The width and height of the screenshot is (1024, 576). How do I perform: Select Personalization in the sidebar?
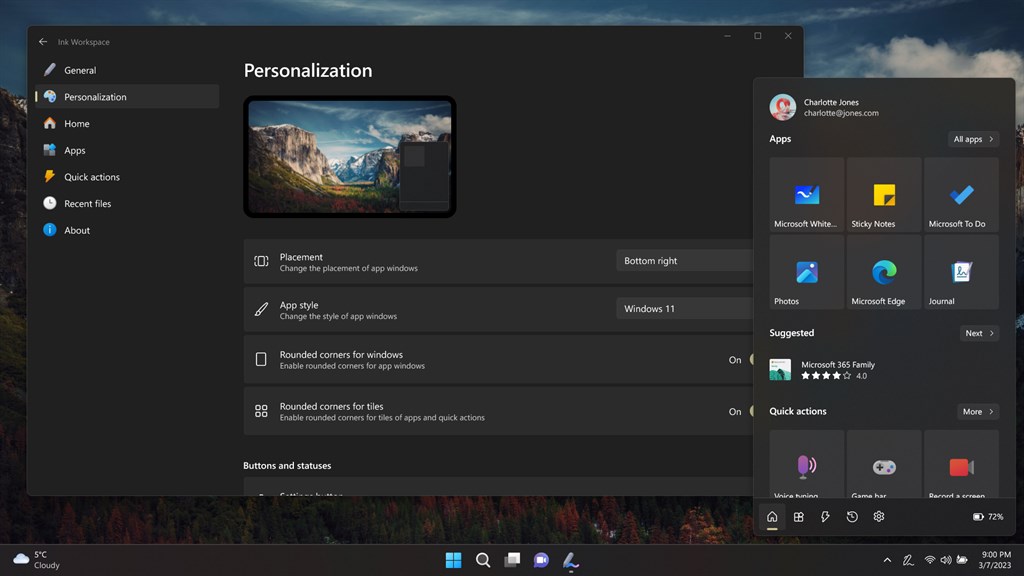point(127,97)
